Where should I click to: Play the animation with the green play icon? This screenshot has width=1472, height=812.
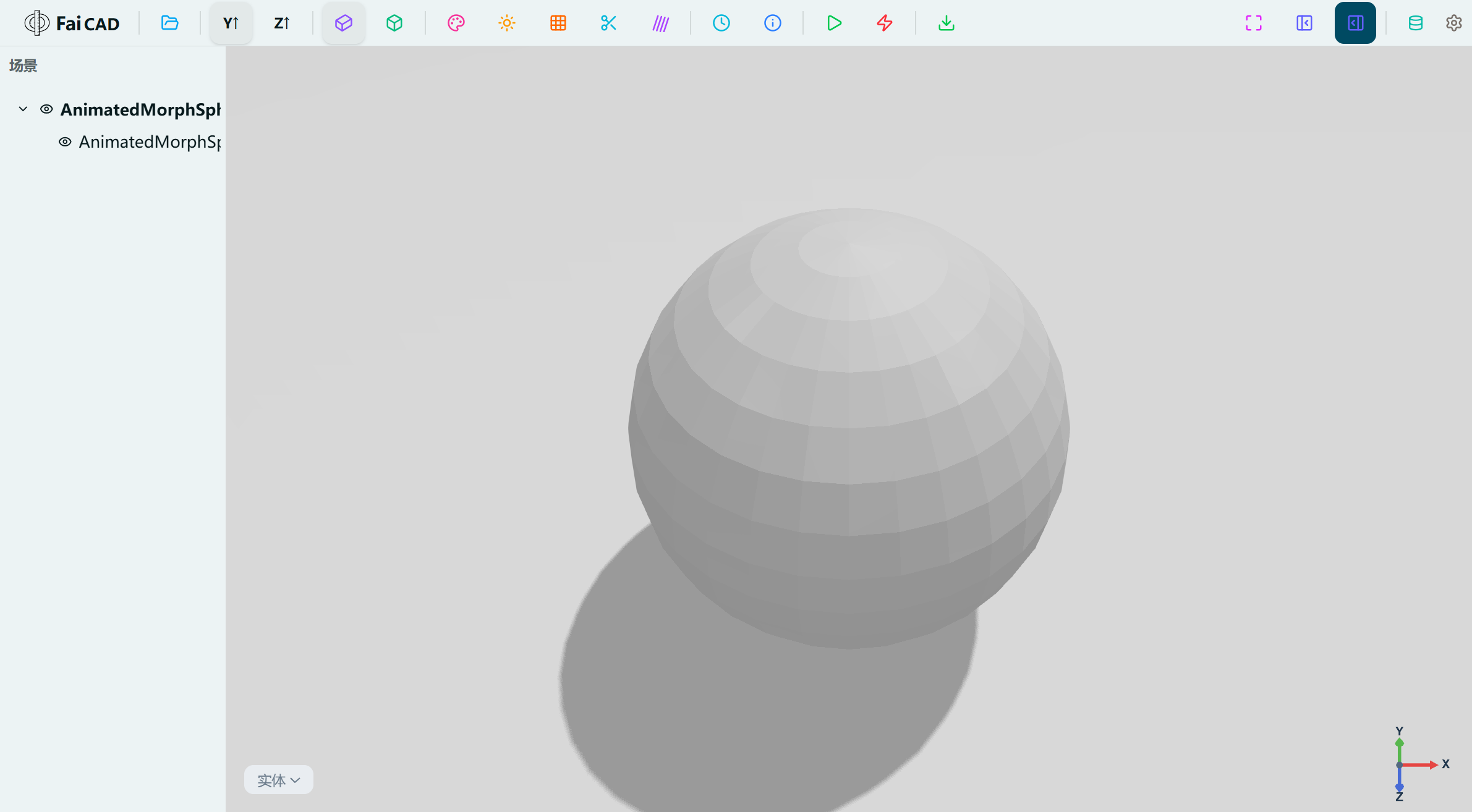click(x=834, y=23)
